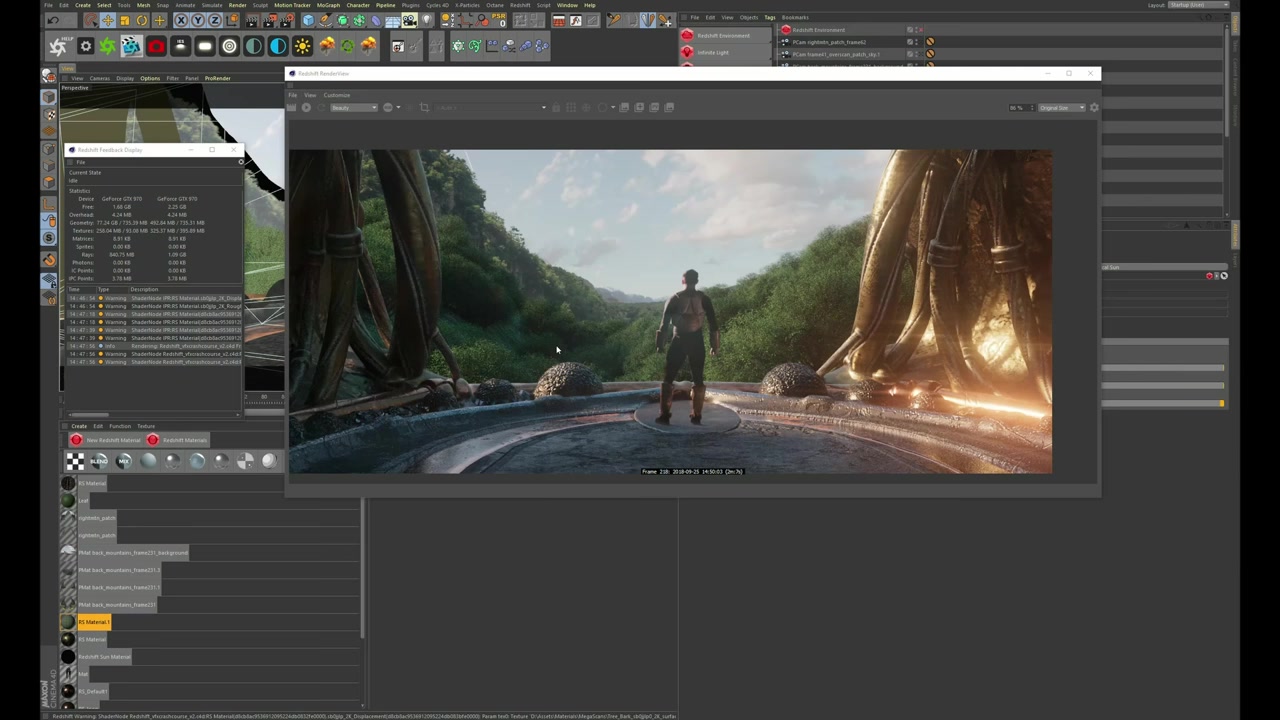Select the checkerboard material preset
This screenshot has height=720, width=1280.
click(75, 460)
